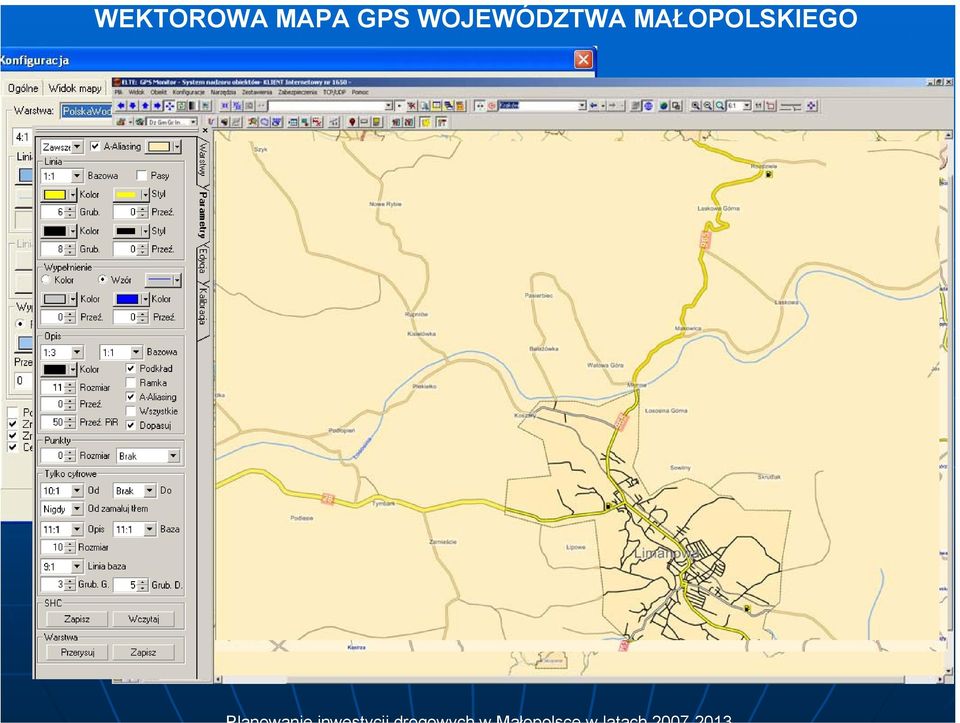Open the Widok menu
This screenshot has height=723, width=960.
point(137,92)
